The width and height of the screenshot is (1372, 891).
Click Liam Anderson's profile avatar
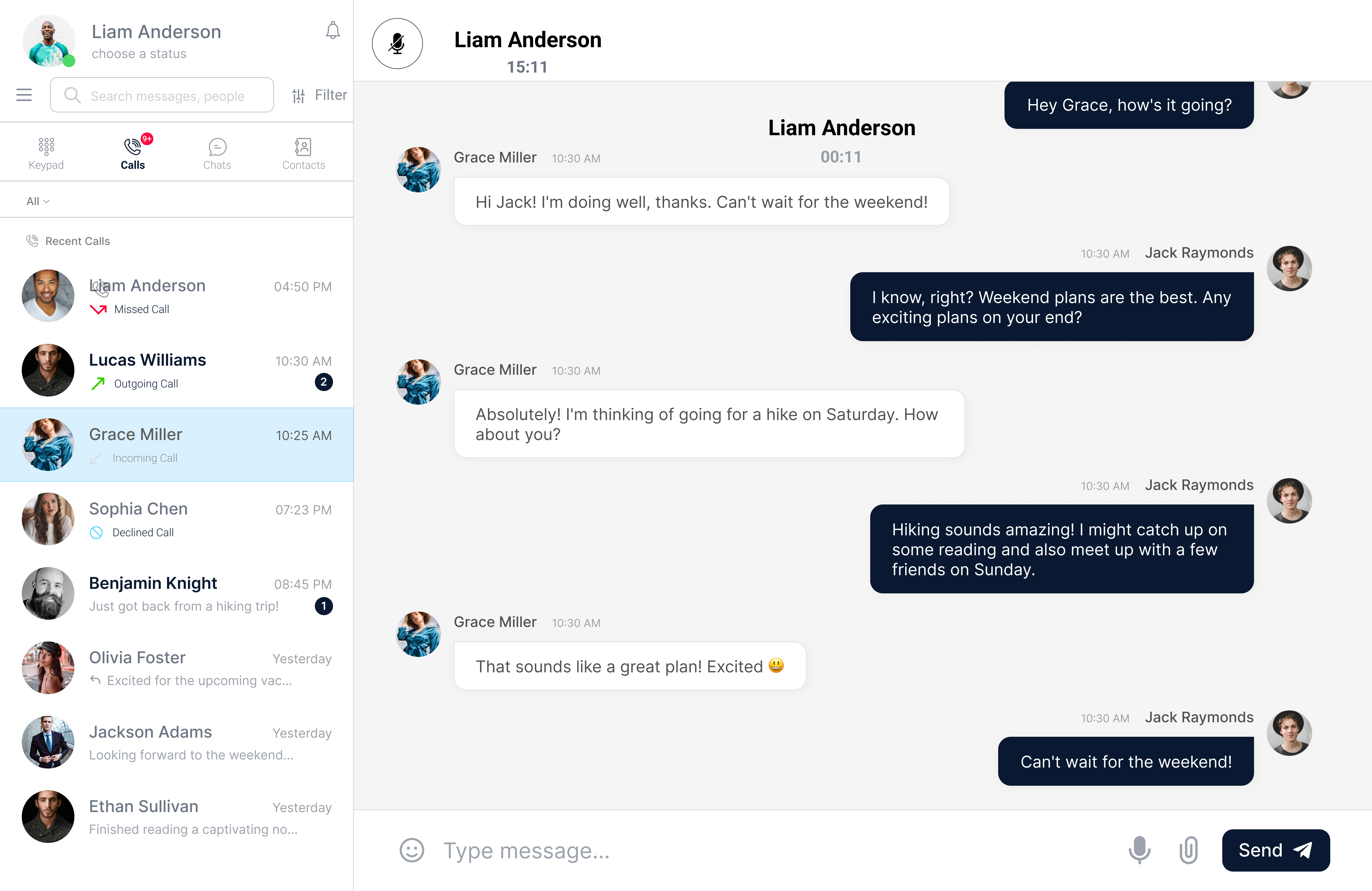(48, 41)
